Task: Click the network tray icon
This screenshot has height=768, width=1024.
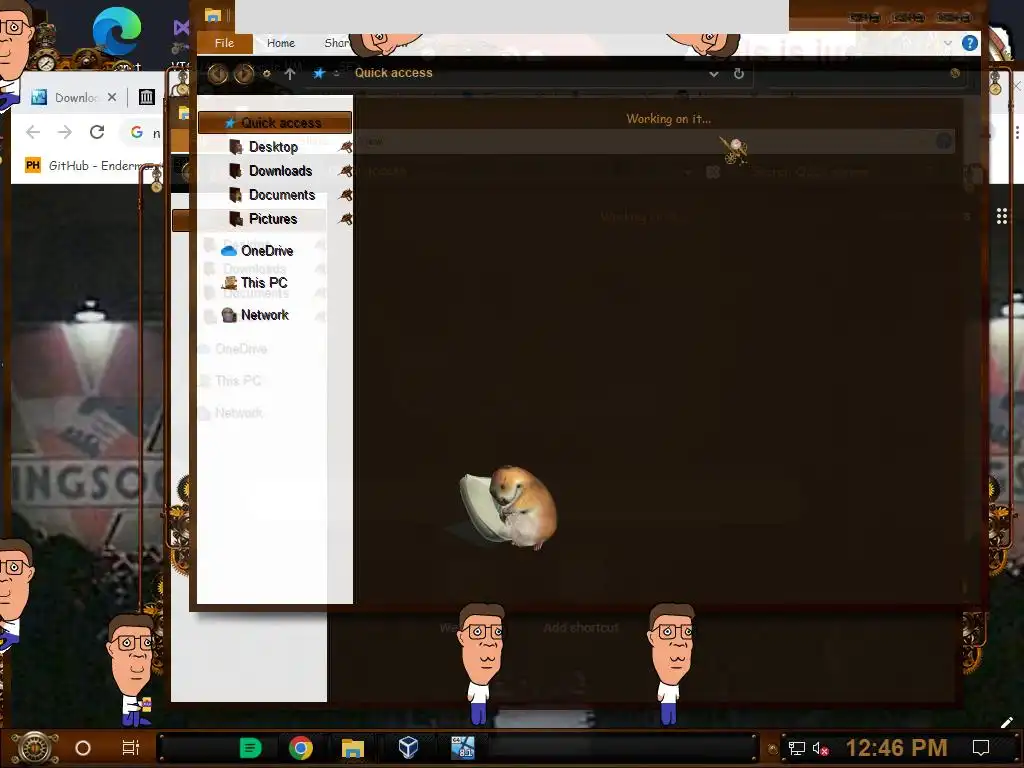Action: click(796, 748)
